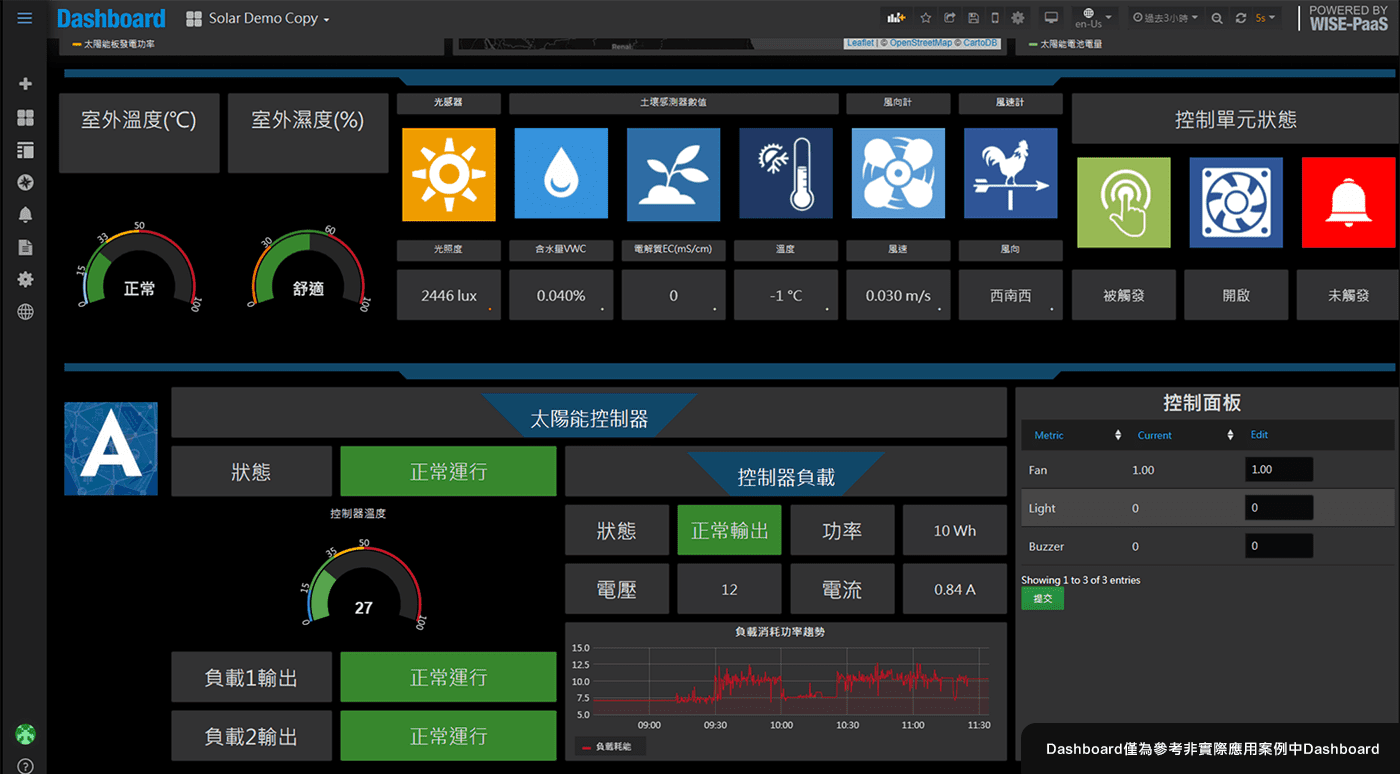Screen dimensions: 1400x774
Task: Open Alerting bell icon in left sidebar
Action: coord(25,215)
